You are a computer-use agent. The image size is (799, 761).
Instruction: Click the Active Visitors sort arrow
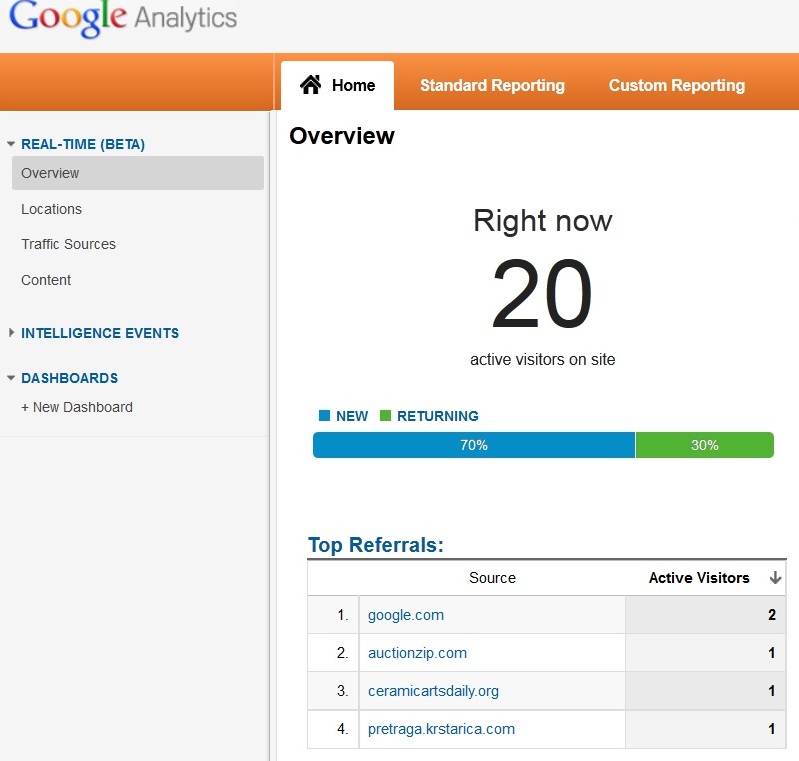tap(774, 578)
